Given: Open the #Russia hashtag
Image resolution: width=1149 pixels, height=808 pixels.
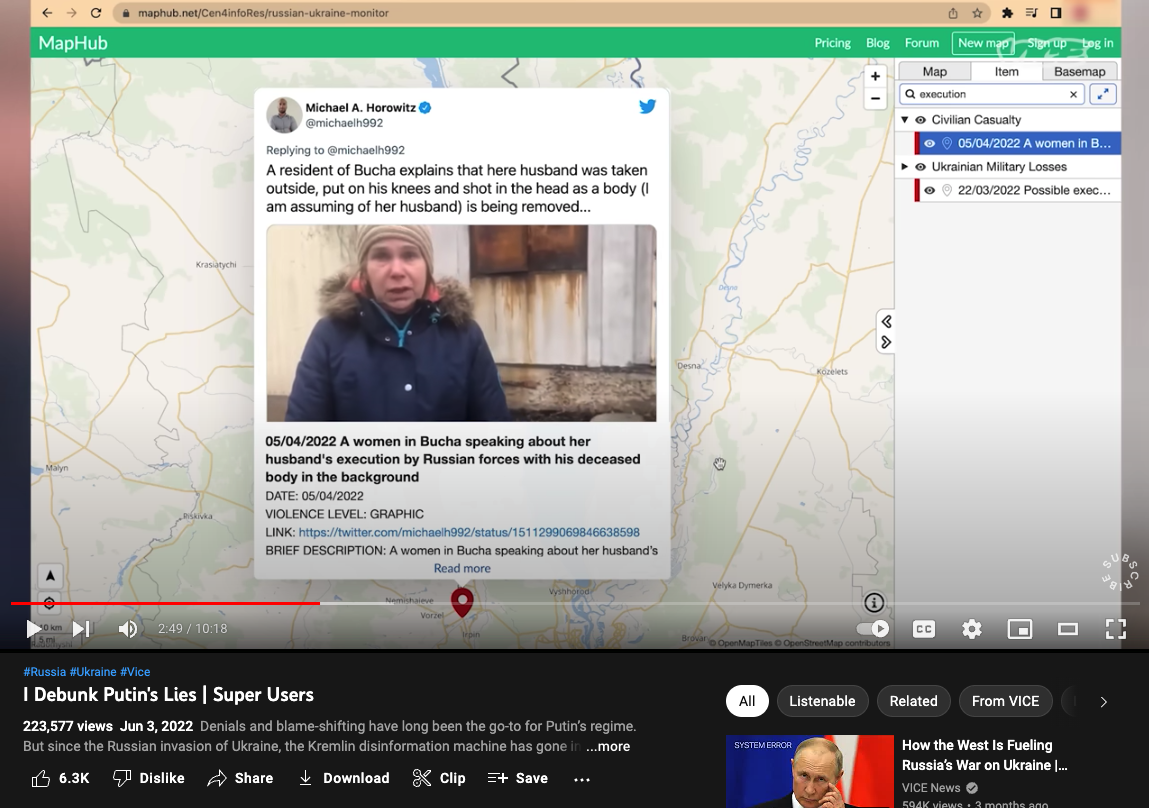Looking at the screenshot, I should click(x=44, y=672).
